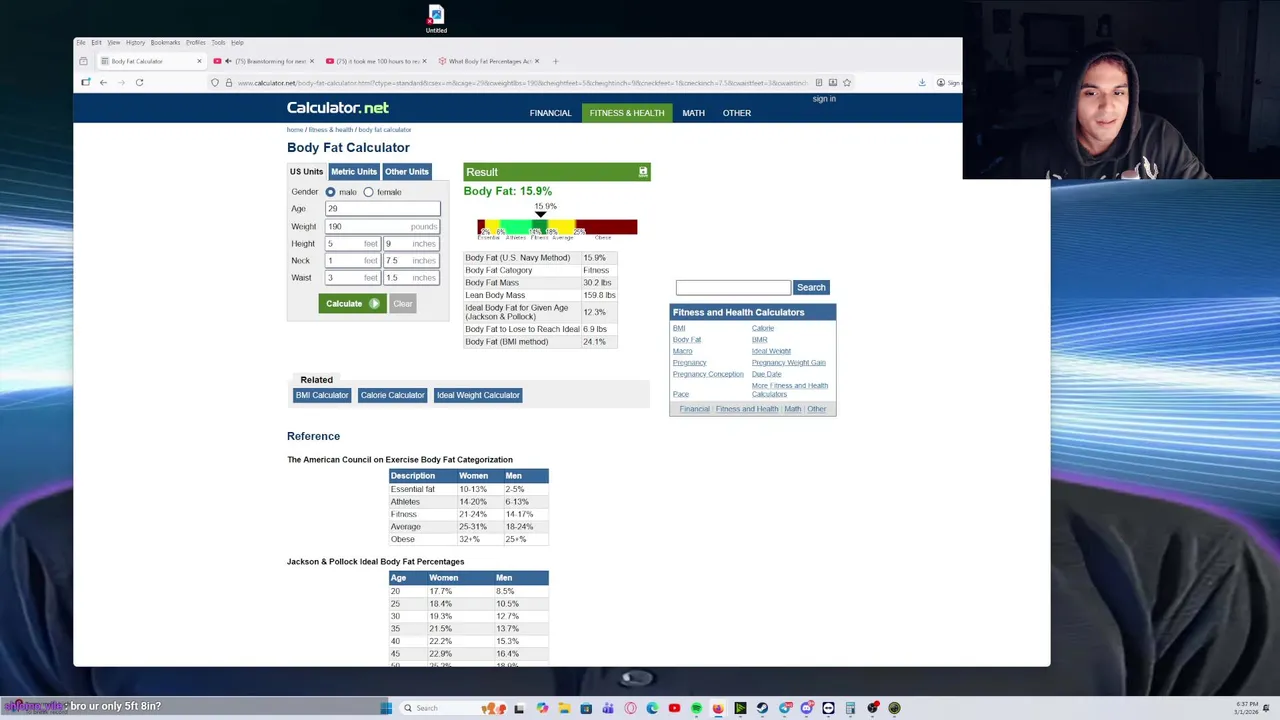1280x720 pixels.
Task: Launch Microsoft Edge from the taskbar
Action: click(x=652, y=708)
